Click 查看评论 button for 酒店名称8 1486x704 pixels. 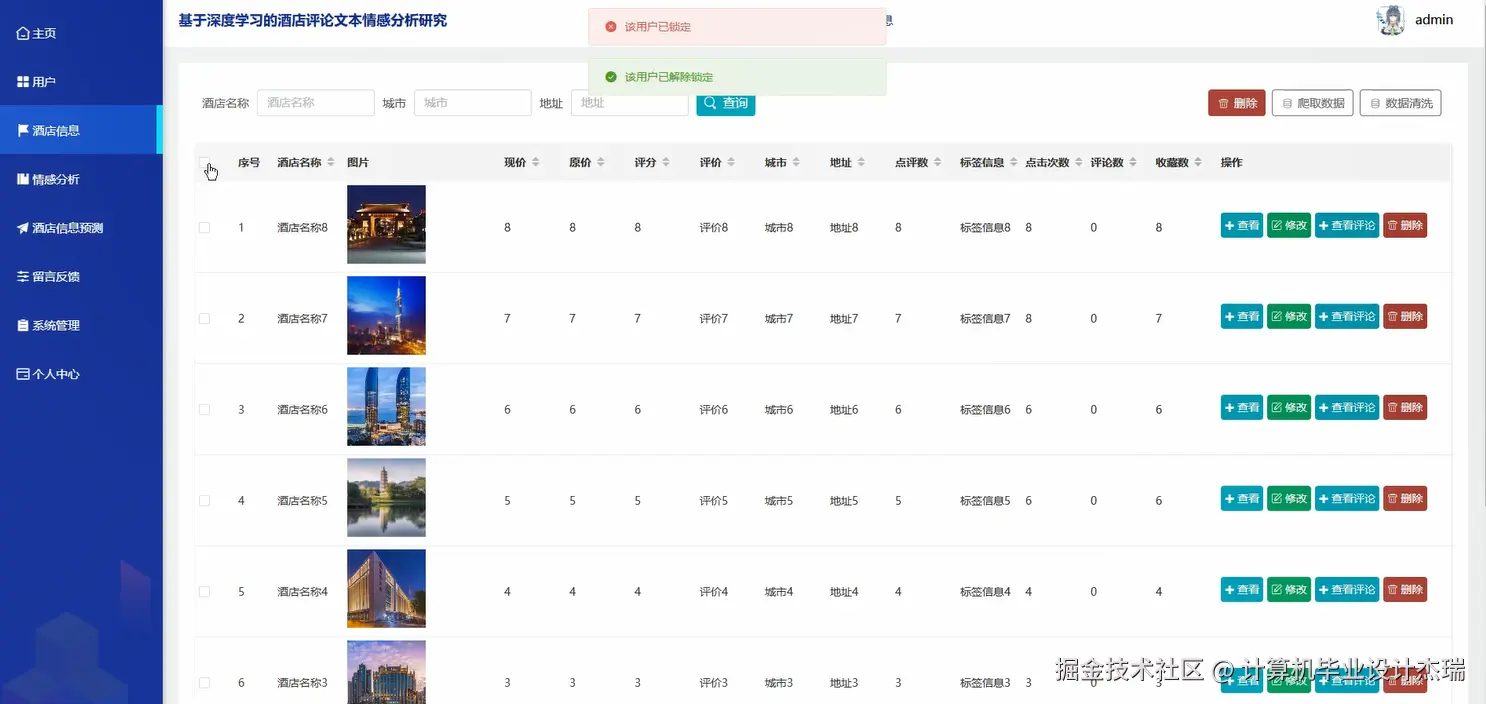[x=1347, y=226]
